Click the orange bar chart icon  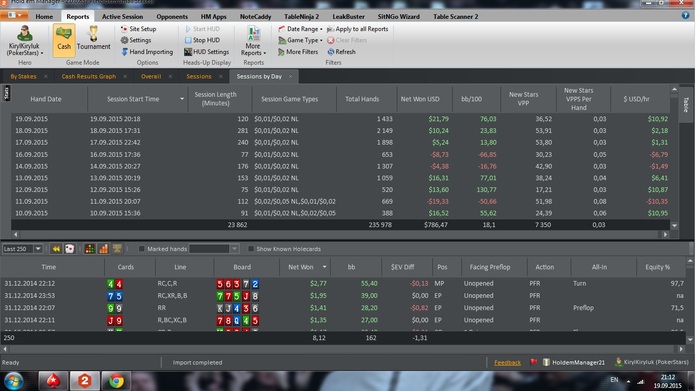104,249
